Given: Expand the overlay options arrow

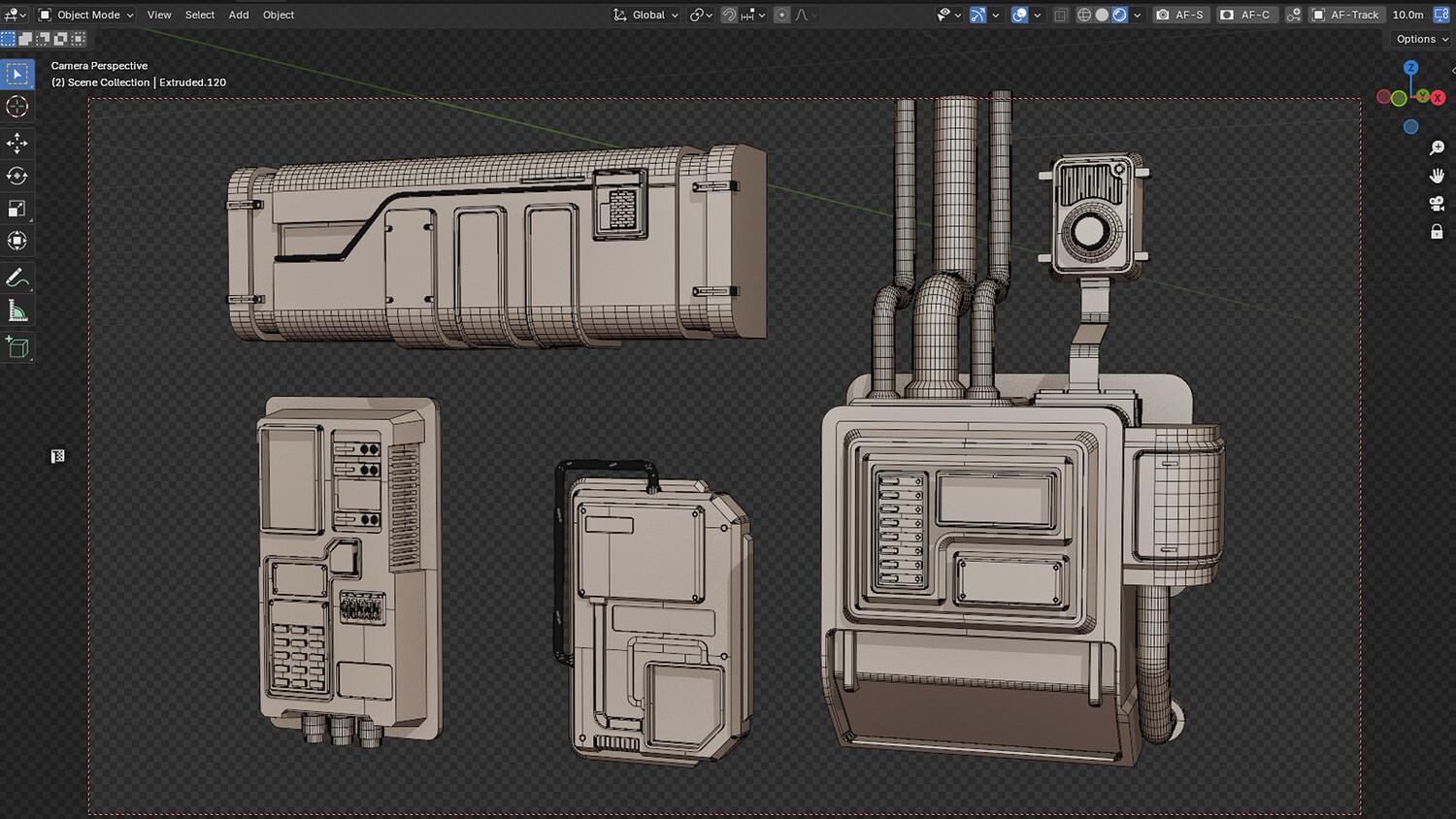Looking at the screenshot, I should [1038, 15].
